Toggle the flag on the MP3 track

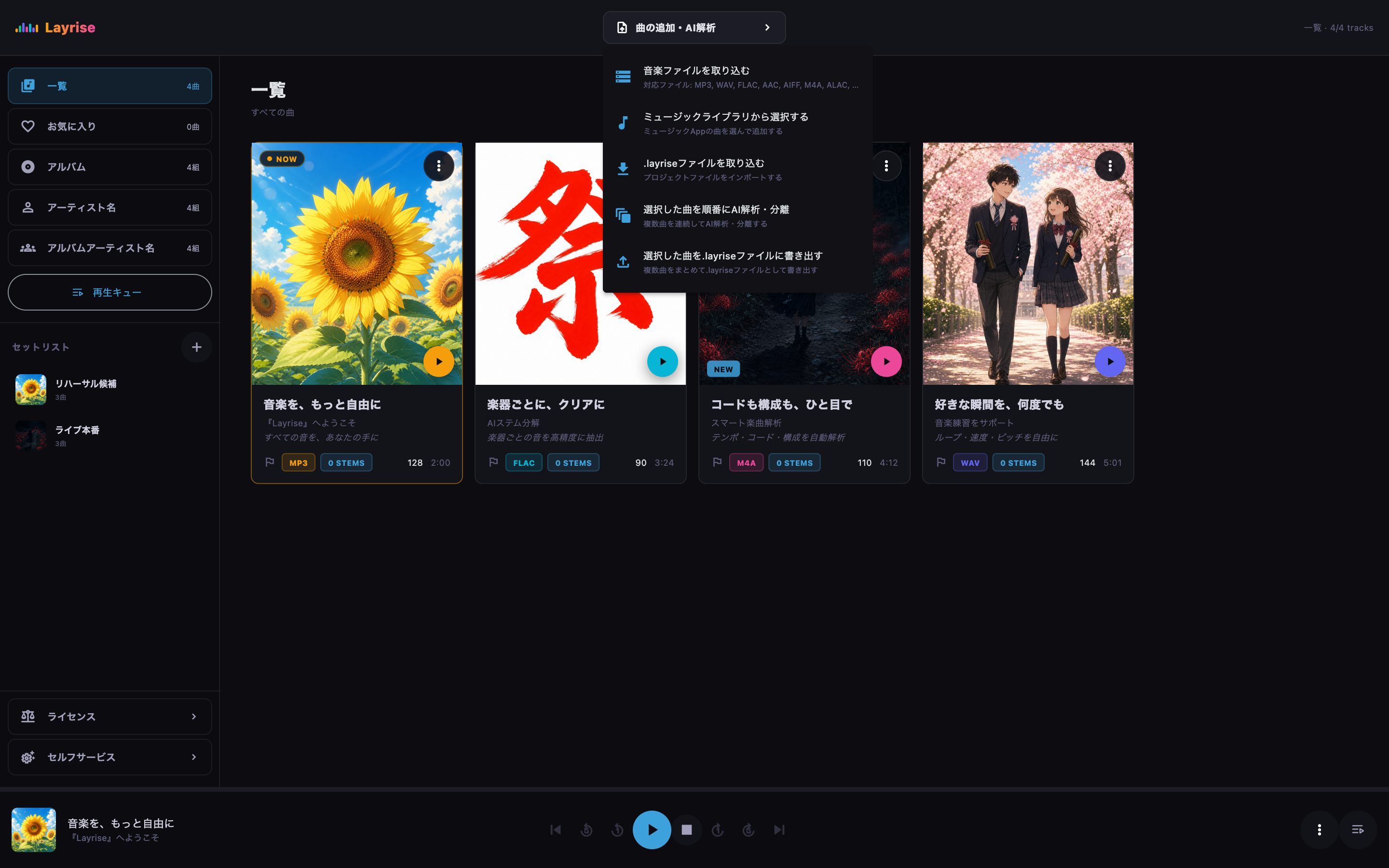pyautogui.click(x=270, y=462)
